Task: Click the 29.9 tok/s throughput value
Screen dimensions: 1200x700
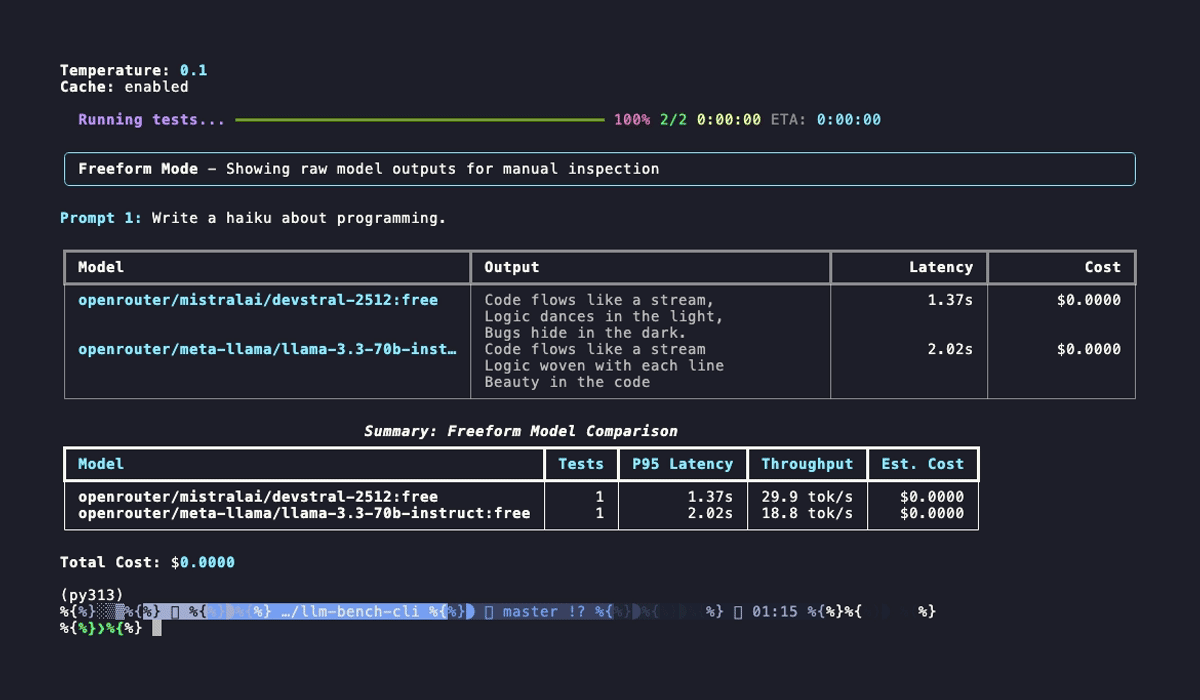Action: point(807,496)
